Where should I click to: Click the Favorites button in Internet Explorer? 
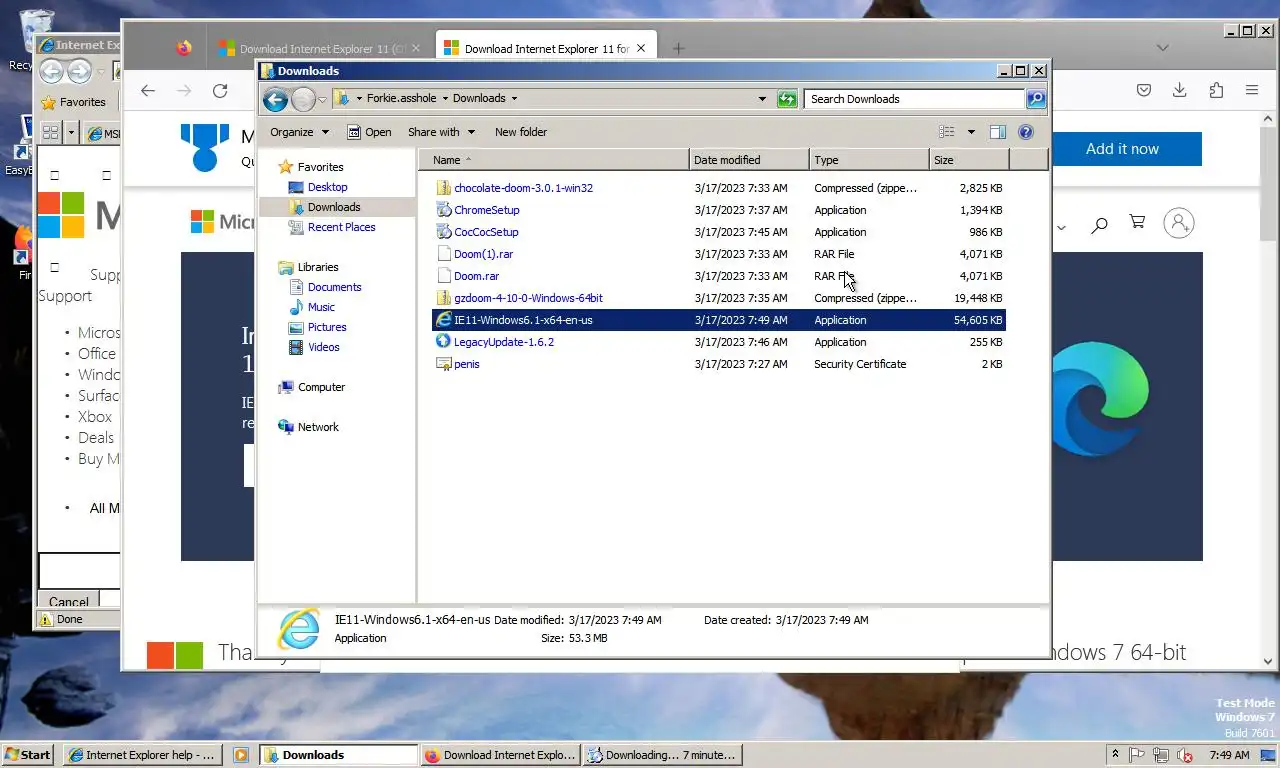pos(73,102)
